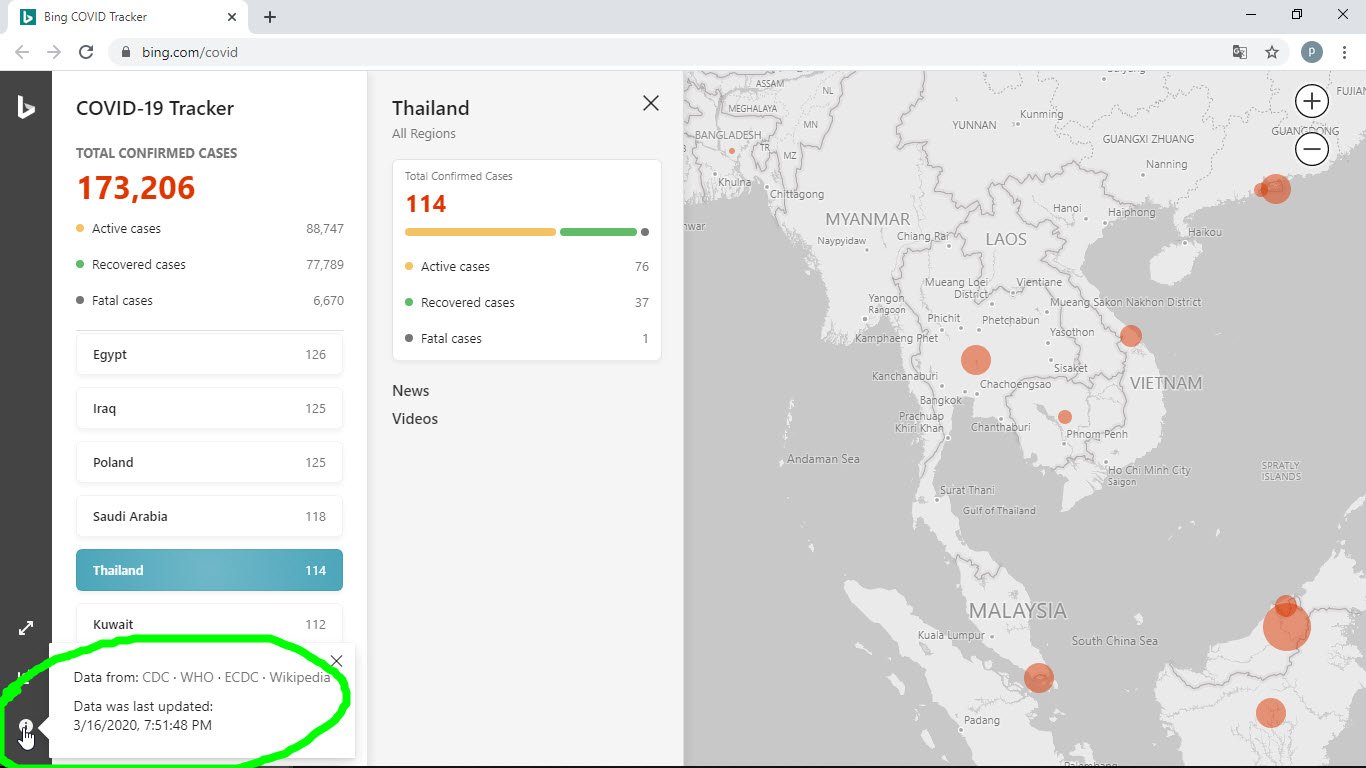The height and width of the screenshot is (768, 1366).
Task: Open the Chrome profile avatar
Action: [x=1311, y=52]
